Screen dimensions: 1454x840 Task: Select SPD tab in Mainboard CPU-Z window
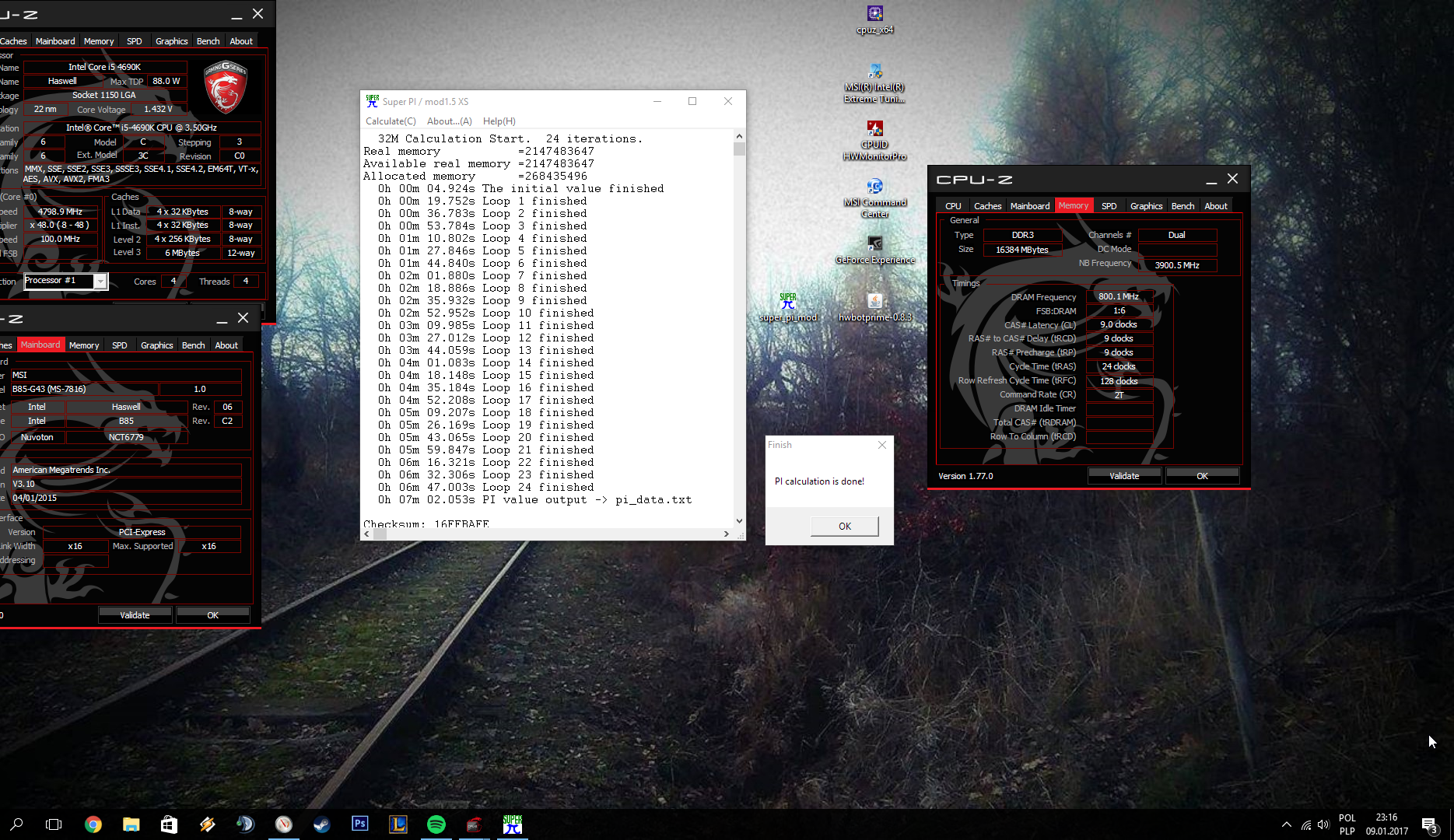(119, 345)
